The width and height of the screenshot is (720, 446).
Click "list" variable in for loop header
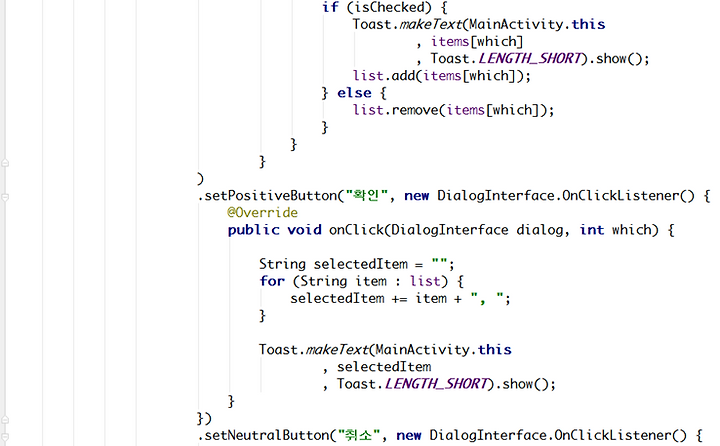(x=425, y=281)
